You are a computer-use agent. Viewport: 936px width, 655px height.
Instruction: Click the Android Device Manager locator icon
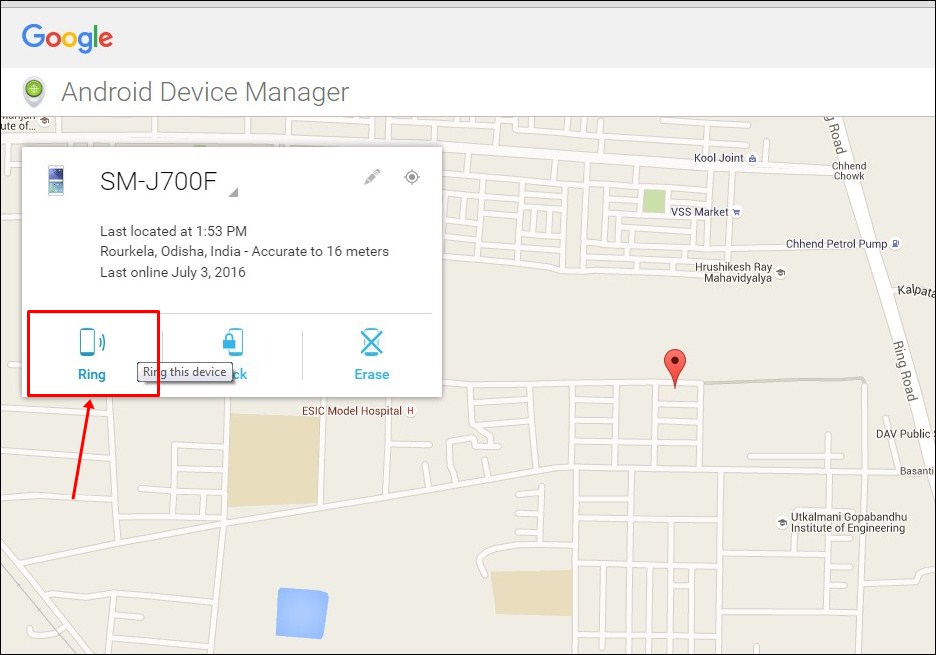[34, 92]
